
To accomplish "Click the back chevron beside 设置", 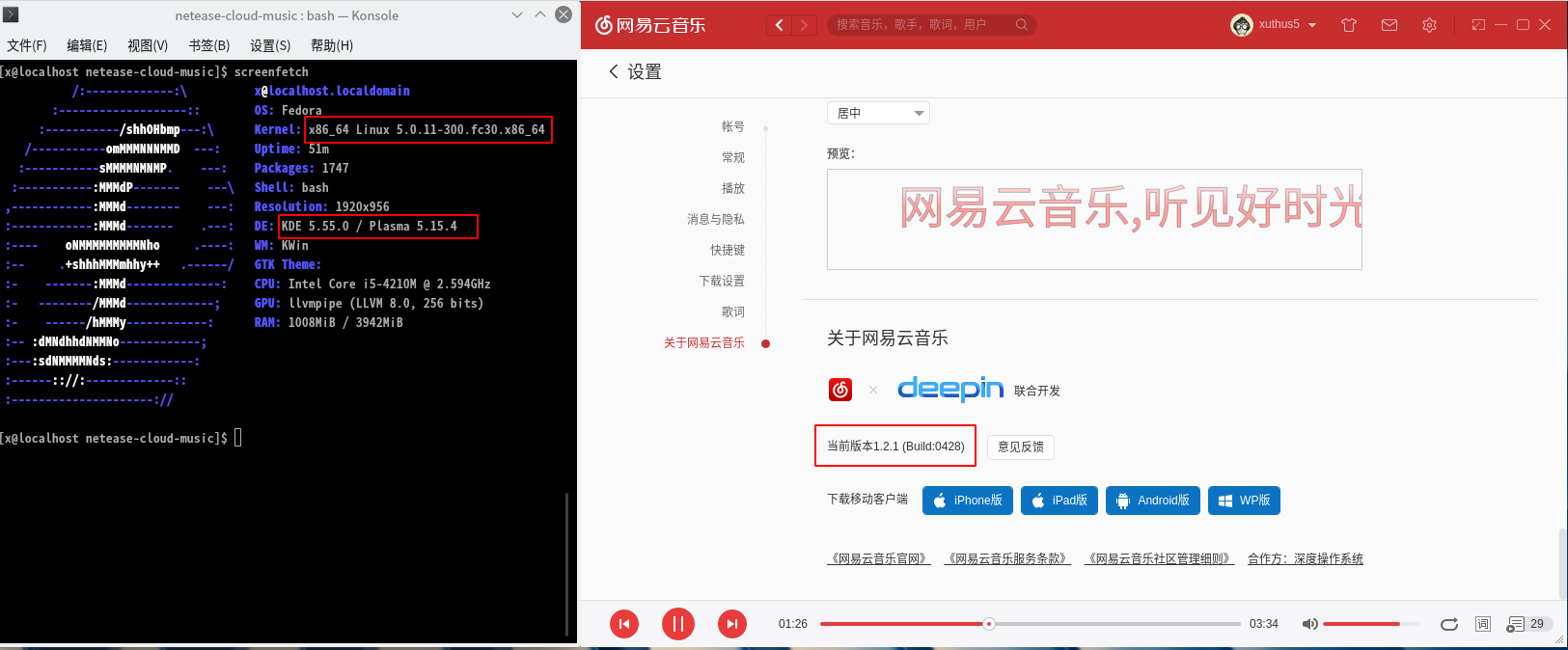I will (x=614, y=71).
